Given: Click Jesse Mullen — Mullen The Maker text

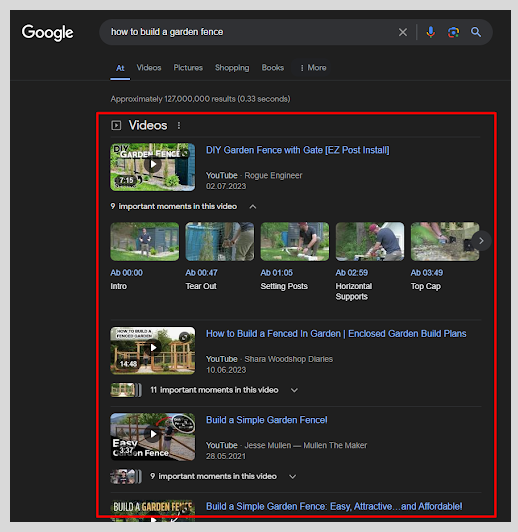Looking at the screenshot, I should pos(306,445).
